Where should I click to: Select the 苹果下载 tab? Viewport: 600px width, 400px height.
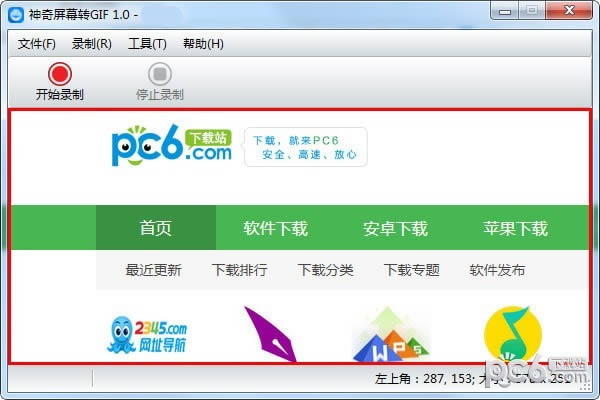pyautogui.click(x=515, y=228)
